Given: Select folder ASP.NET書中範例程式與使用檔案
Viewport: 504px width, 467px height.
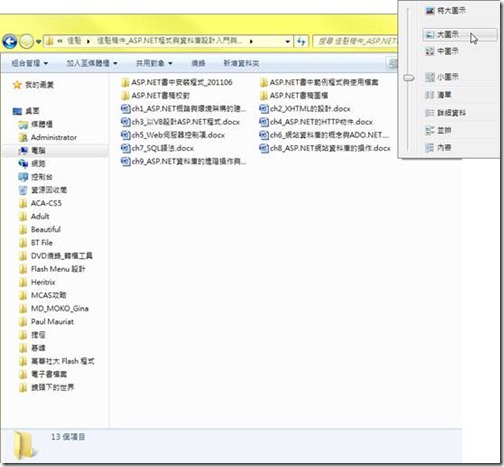Looking at the screenshot, I should [319, 82].
